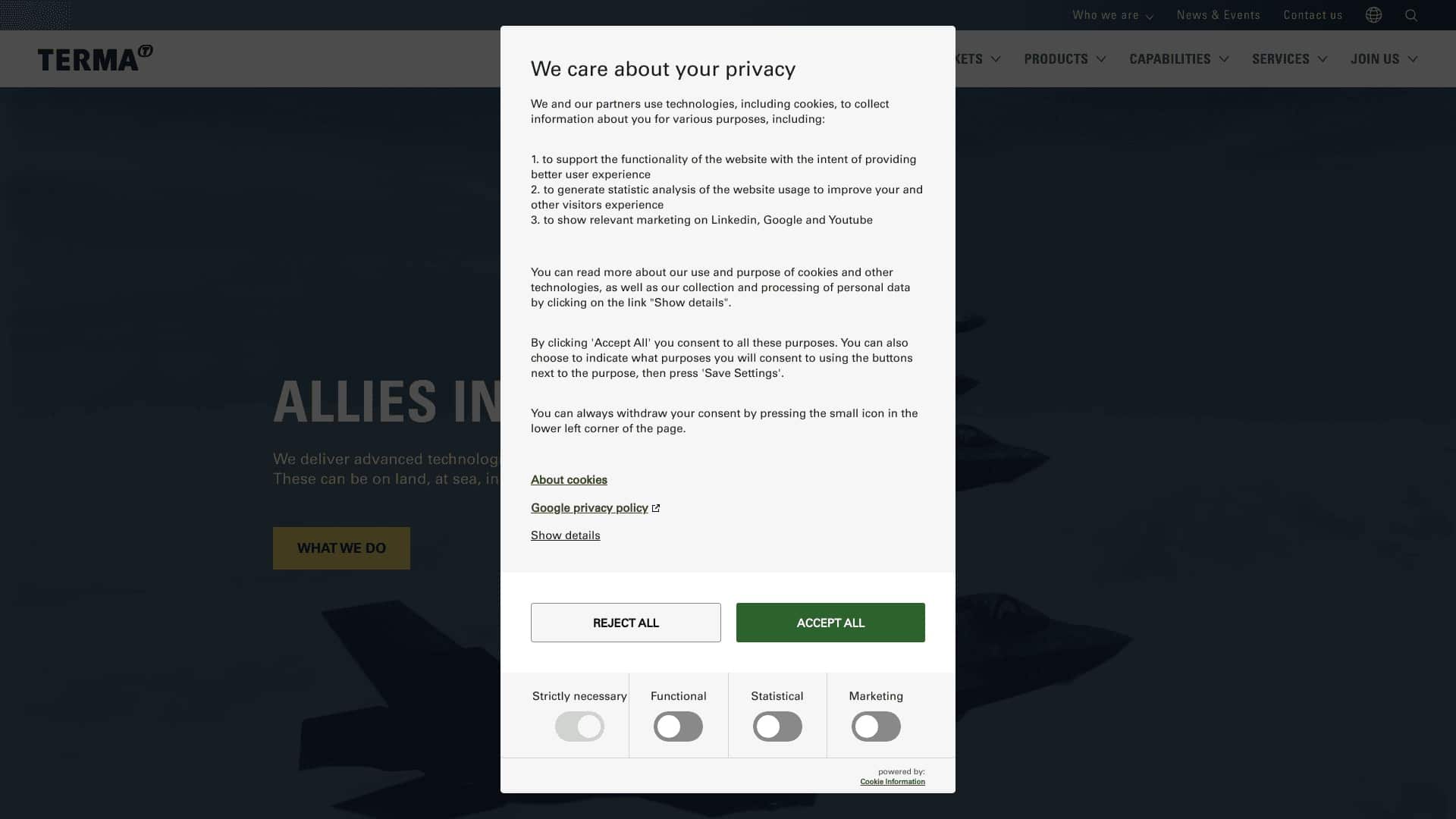The height and width of the screenshot is (819, 1456).
Task: Enable the Marketing cookies toggle
Action: [x=876, y=726]
